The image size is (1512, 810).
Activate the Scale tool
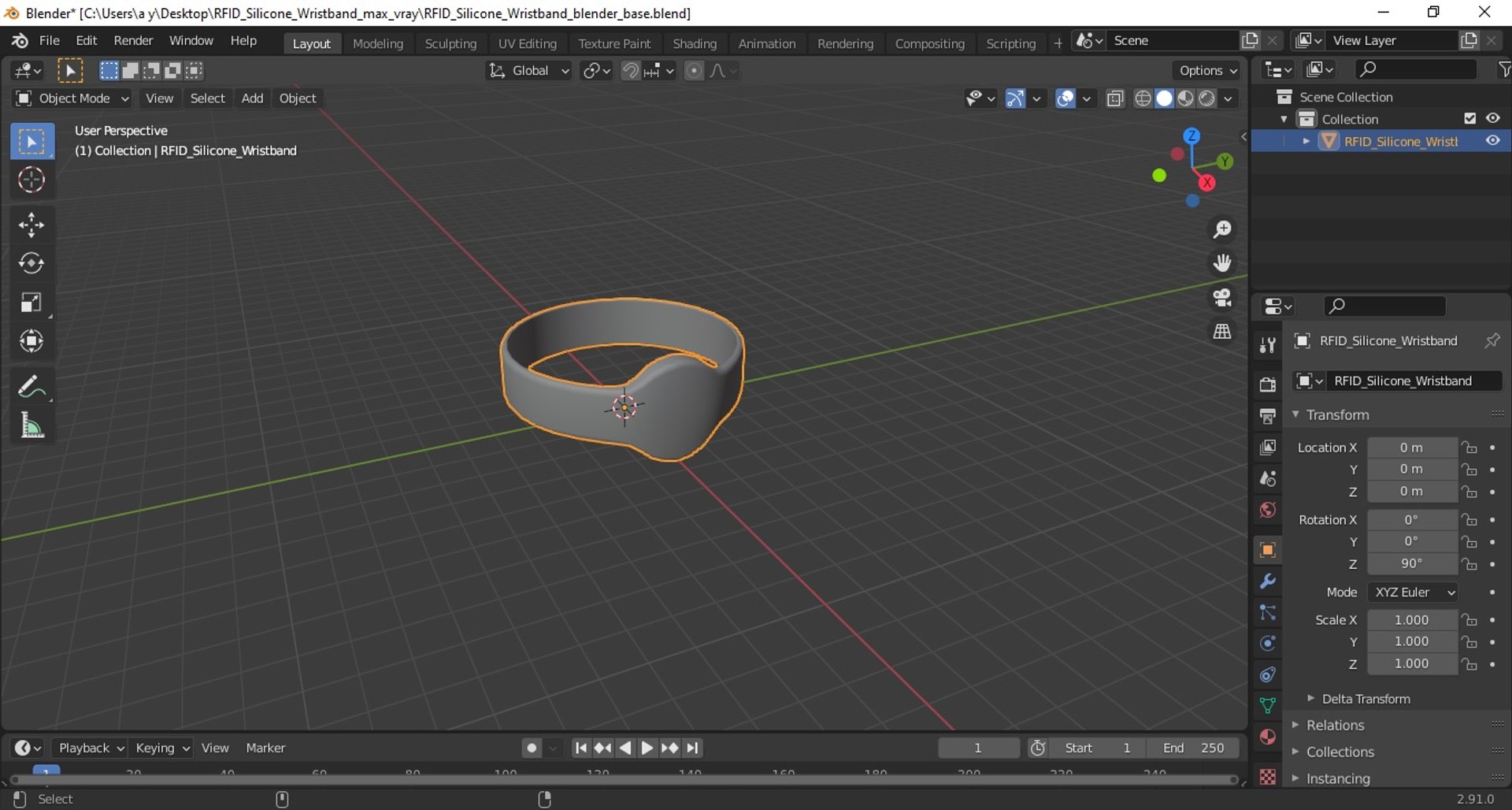coord(31,303)
